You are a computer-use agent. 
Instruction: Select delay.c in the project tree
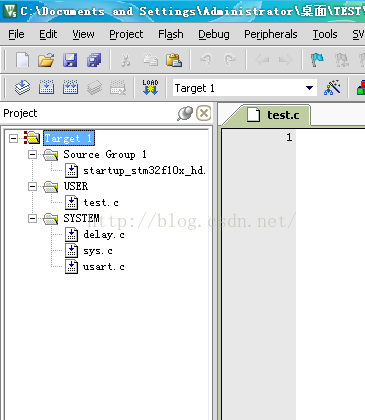tap(104, 235)
